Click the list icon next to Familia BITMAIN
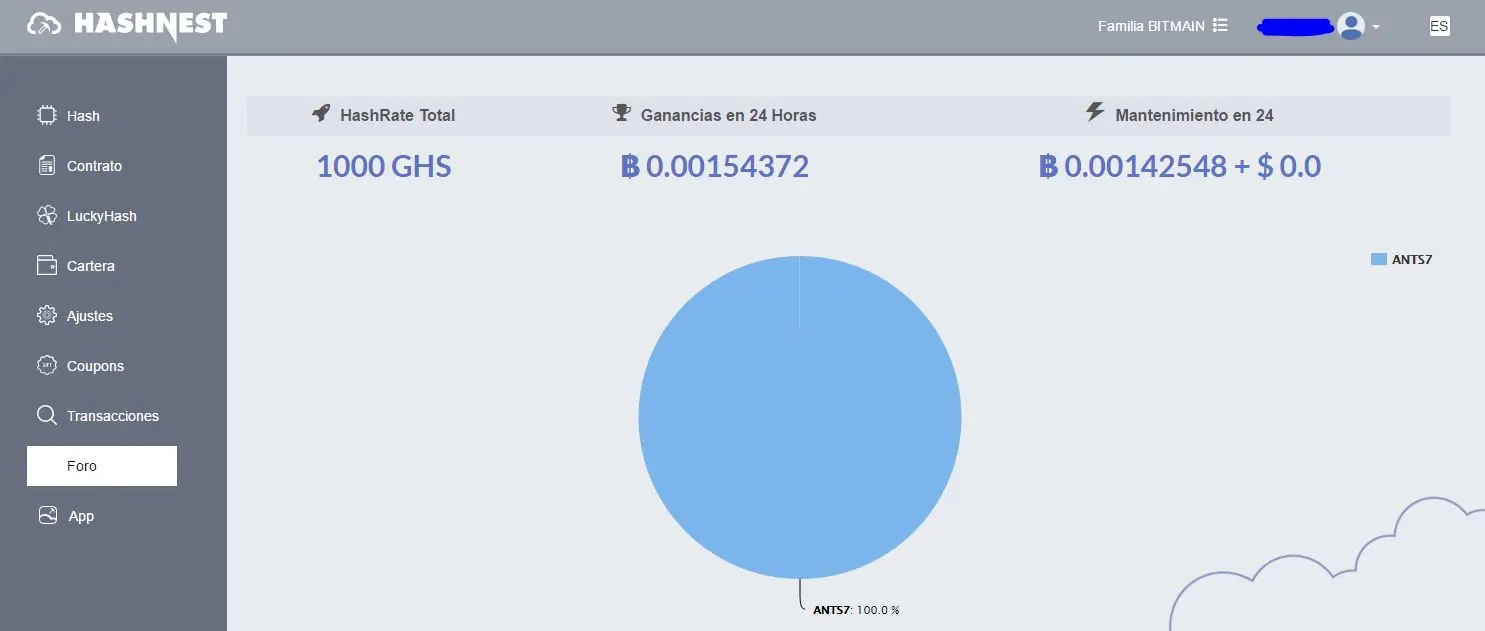 [x=1220, y=25]
